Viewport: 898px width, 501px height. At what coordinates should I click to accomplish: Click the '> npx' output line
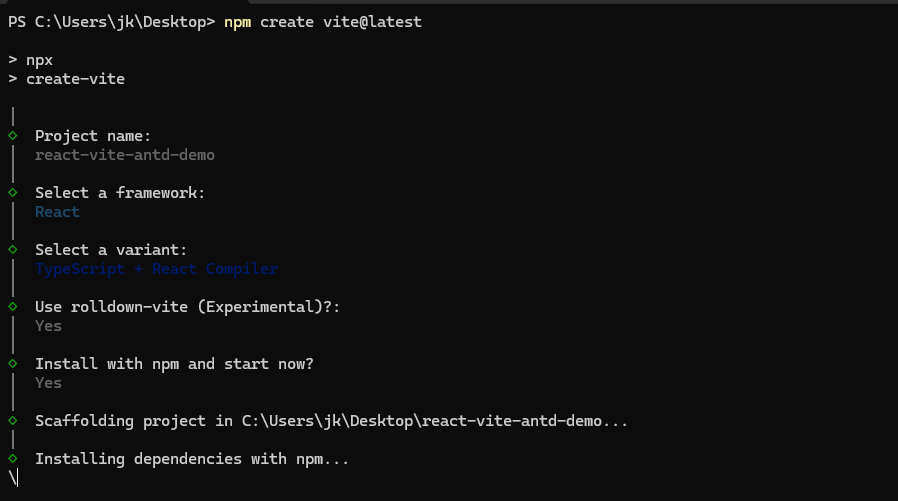(31, 60)
